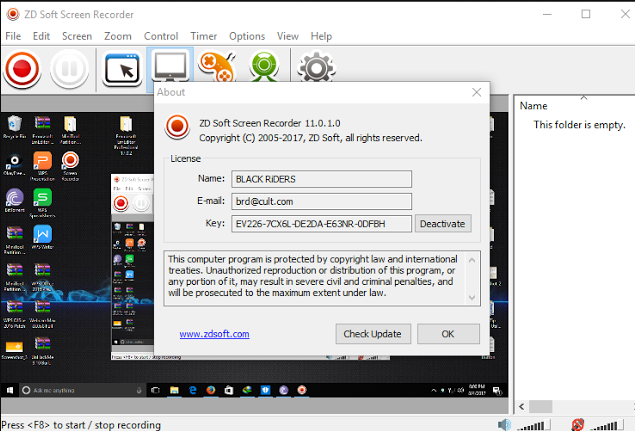The height and width of the screenshot is (431, 635).
Task: Open the Timer menu
Action: (x=204, y=36)
